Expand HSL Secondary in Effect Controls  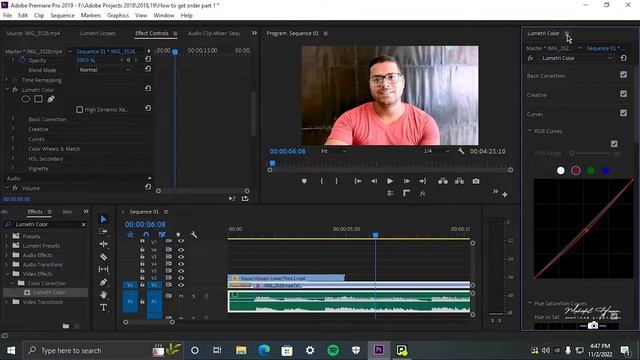(x=13, y=158)
